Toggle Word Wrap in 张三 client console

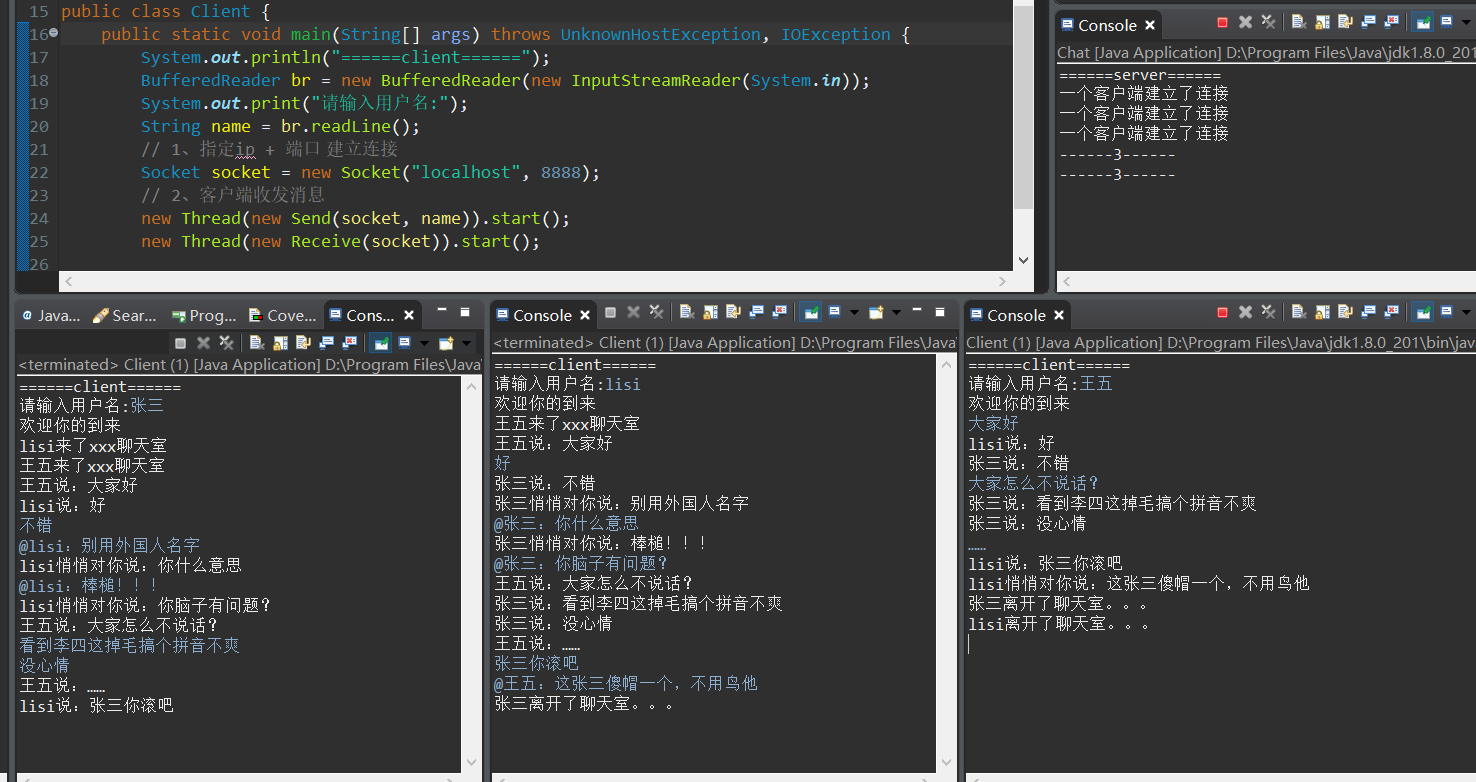[x=303, y=343]
